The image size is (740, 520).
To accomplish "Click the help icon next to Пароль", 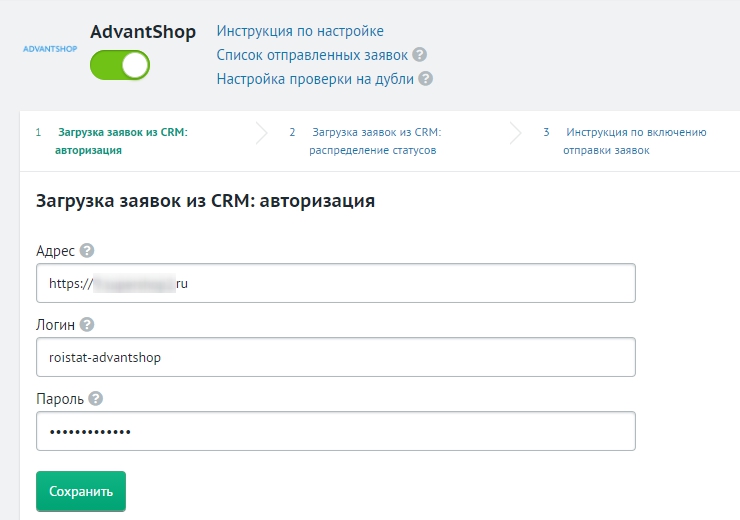I will pyautogui.click(x=95, y=398).
